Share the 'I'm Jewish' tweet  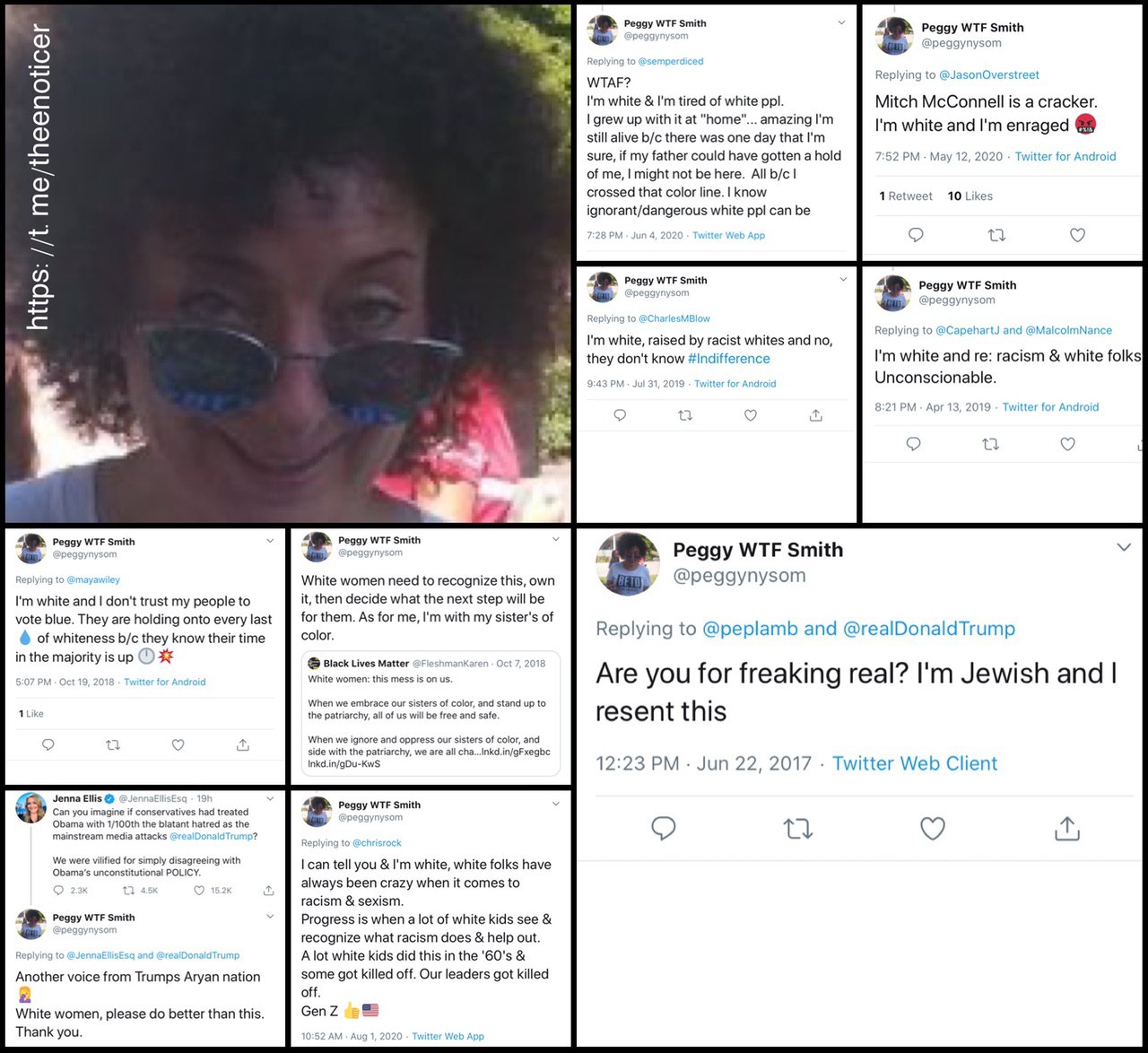(x=1067, y=828)
